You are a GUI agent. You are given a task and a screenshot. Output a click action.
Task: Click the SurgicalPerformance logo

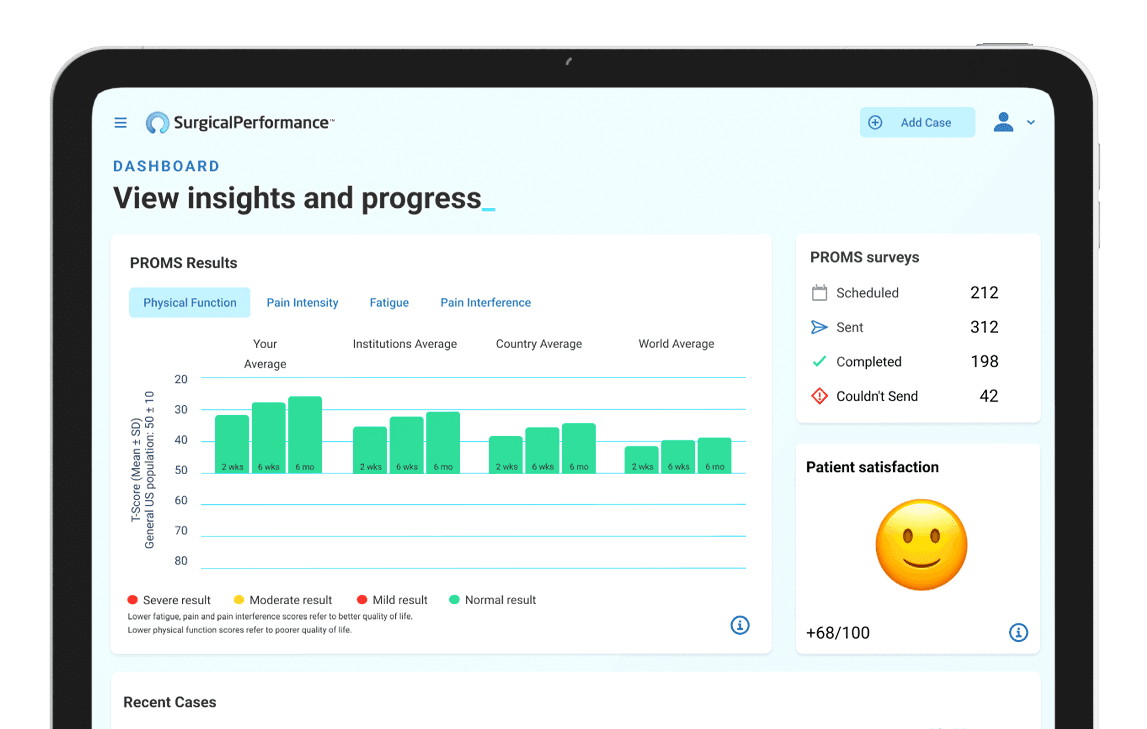[239, 123]
